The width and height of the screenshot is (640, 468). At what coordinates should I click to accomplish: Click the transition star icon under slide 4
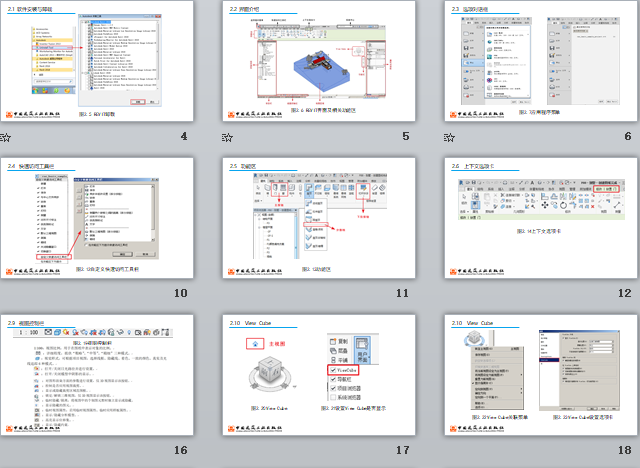point(6,137)
